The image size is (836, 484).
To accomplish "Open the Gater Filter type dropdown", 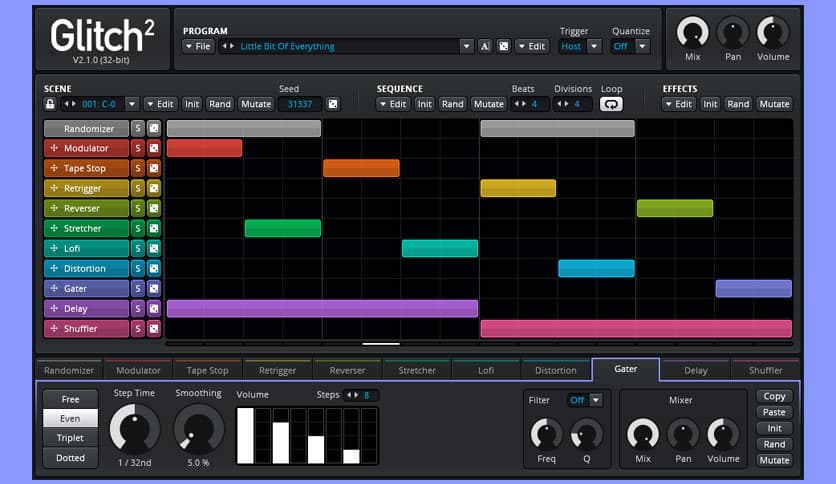I will [x=596, y=400].
